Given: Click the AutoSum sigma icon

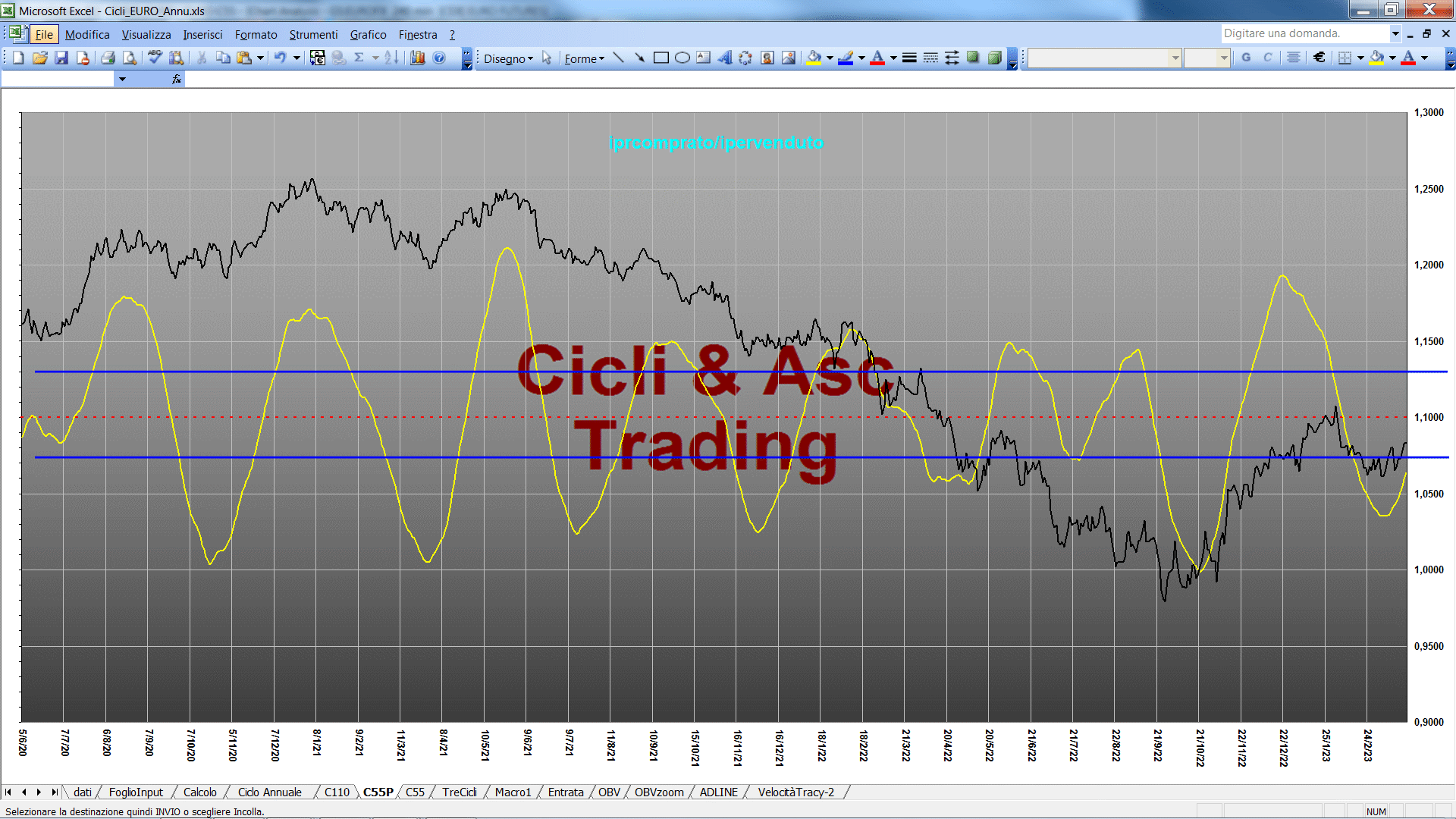Looking at the screenshot, I should coord(359,58).
